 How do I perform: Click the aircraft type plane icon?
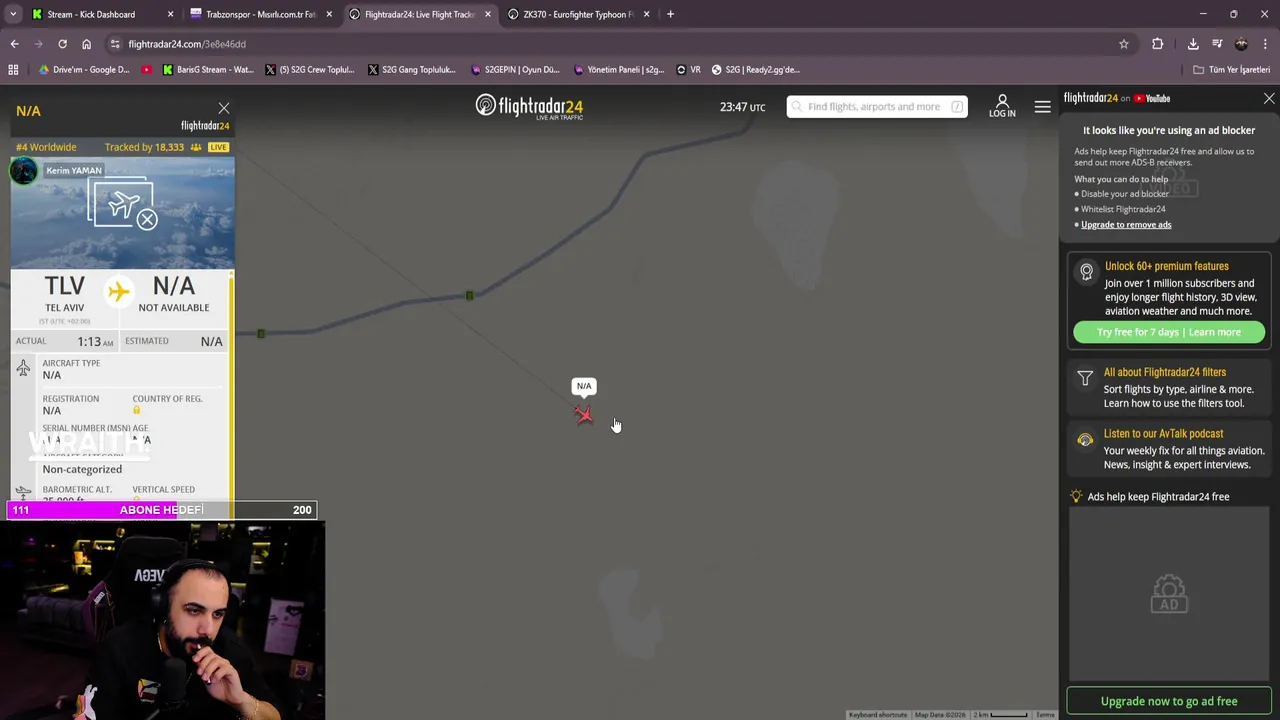pyautogui.click(x=23, y=369)
